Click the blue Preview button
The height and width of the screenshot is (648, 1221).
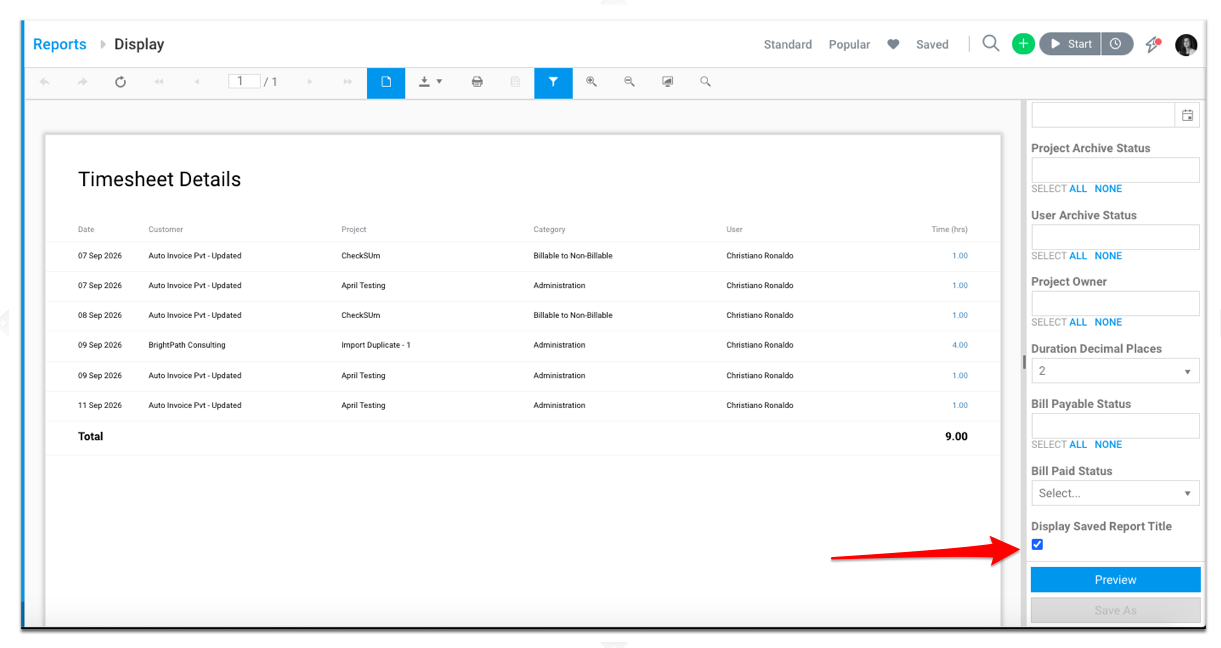point(1115,580)
